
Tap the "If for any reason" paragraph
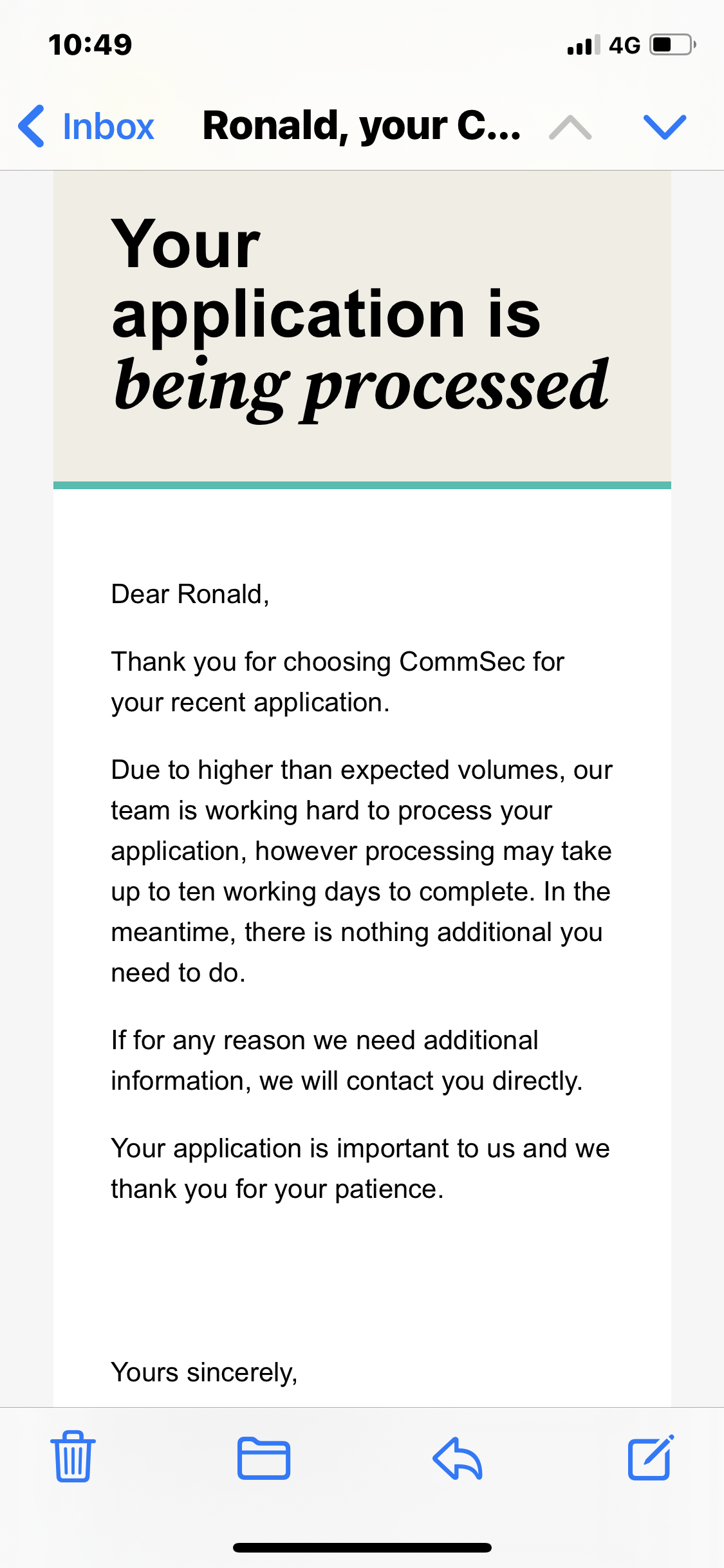[x=346, y=1060]
